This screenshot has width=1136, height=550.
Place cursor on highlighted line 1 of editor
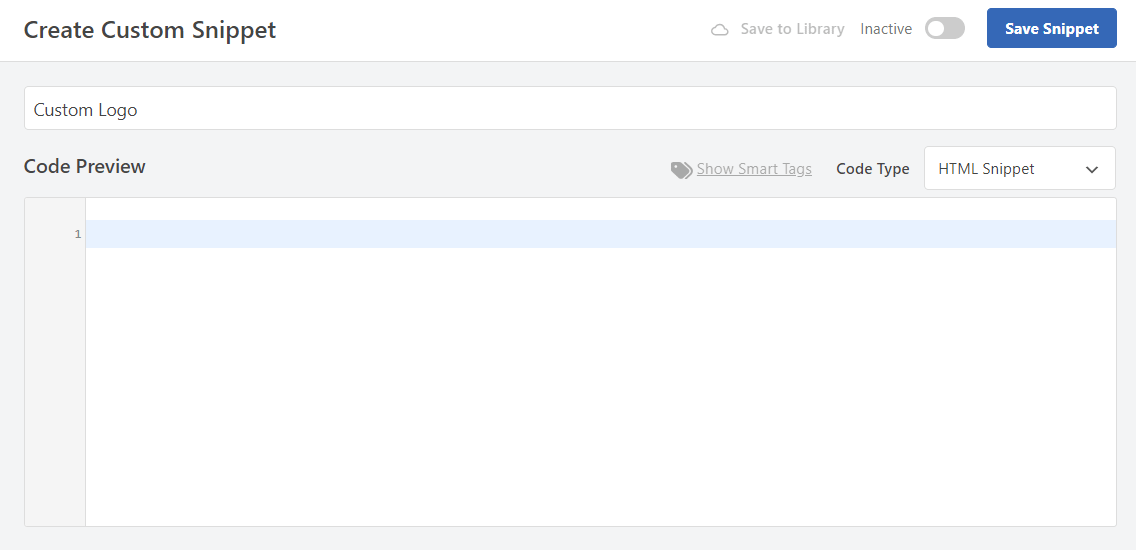[600, 234]
